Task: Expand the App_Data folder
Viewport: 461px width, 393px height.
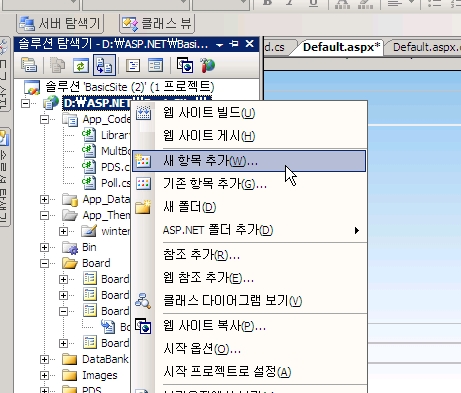Action: (x=44, y=199)
